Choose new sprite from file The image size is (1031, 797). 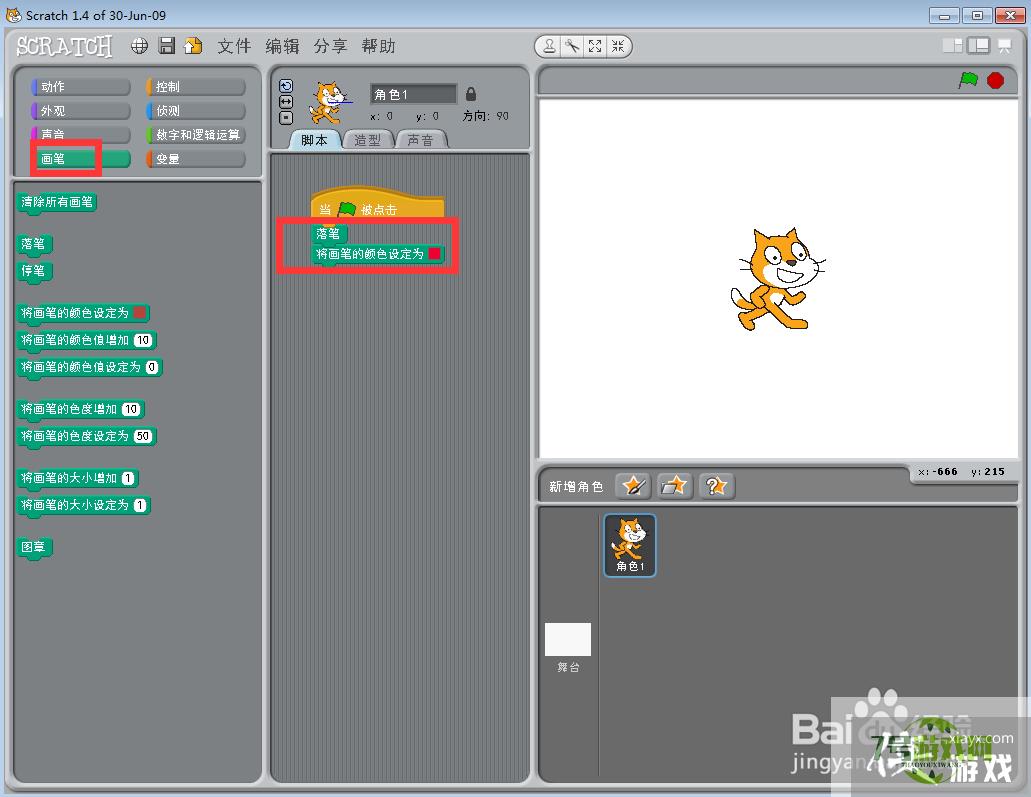(674, 486)
